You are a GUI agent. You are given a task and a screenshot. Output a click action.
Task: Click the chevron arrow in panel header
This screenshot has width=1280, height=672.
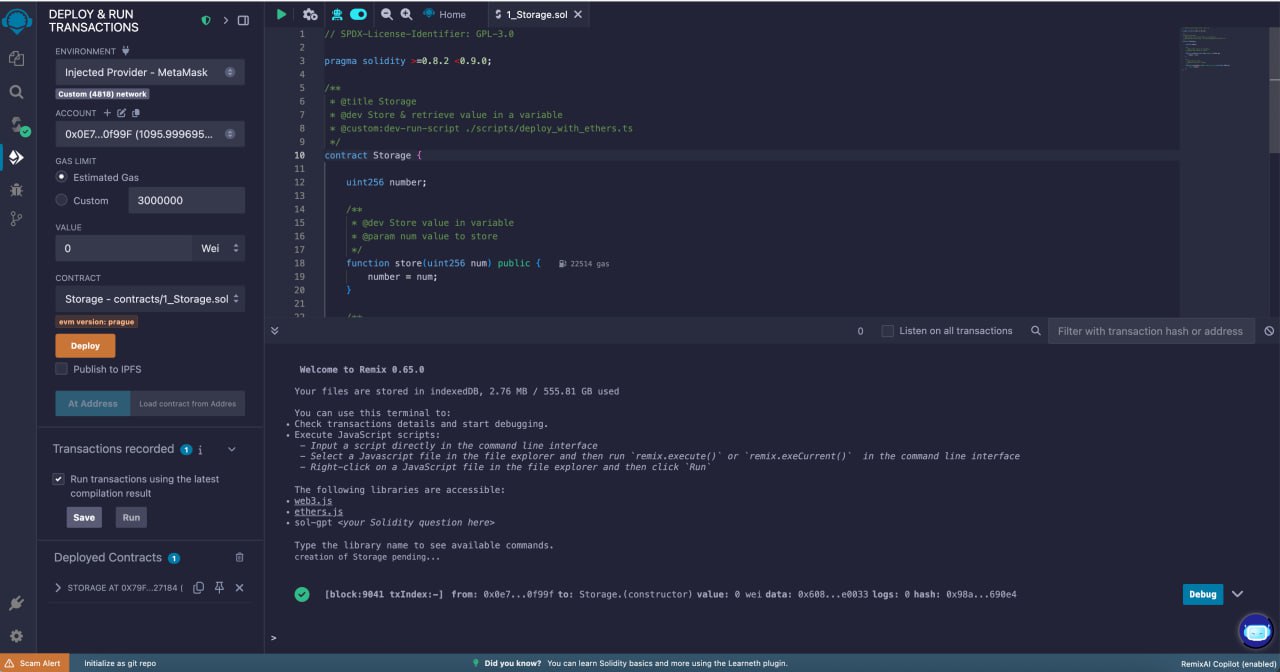(225, 20)
